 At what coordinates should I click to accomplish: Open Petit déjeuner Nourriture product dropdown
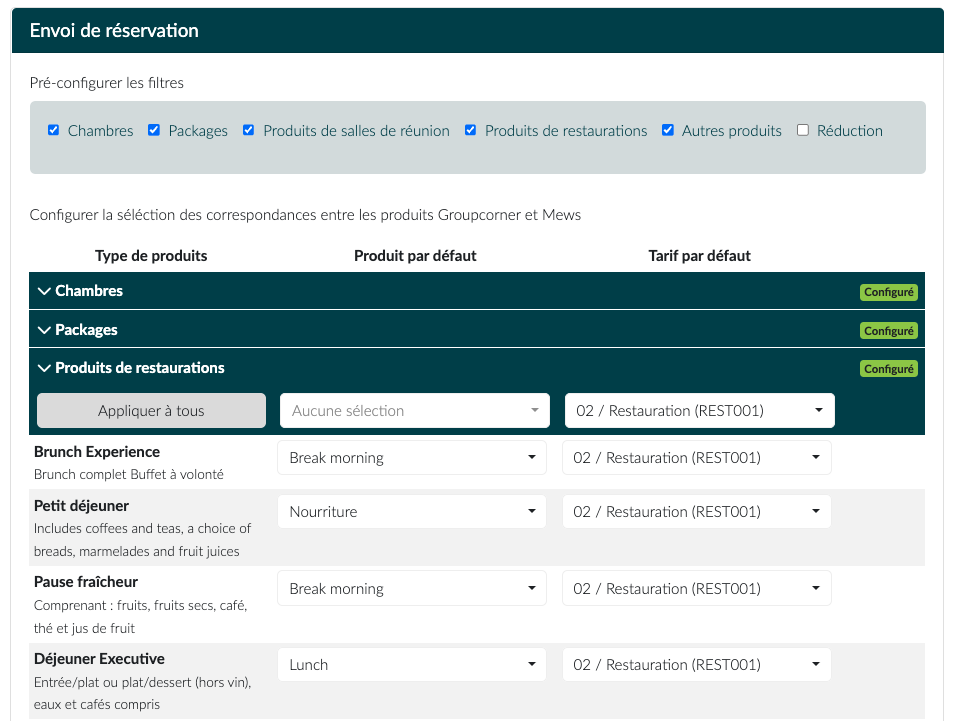[x=411, y=512]
